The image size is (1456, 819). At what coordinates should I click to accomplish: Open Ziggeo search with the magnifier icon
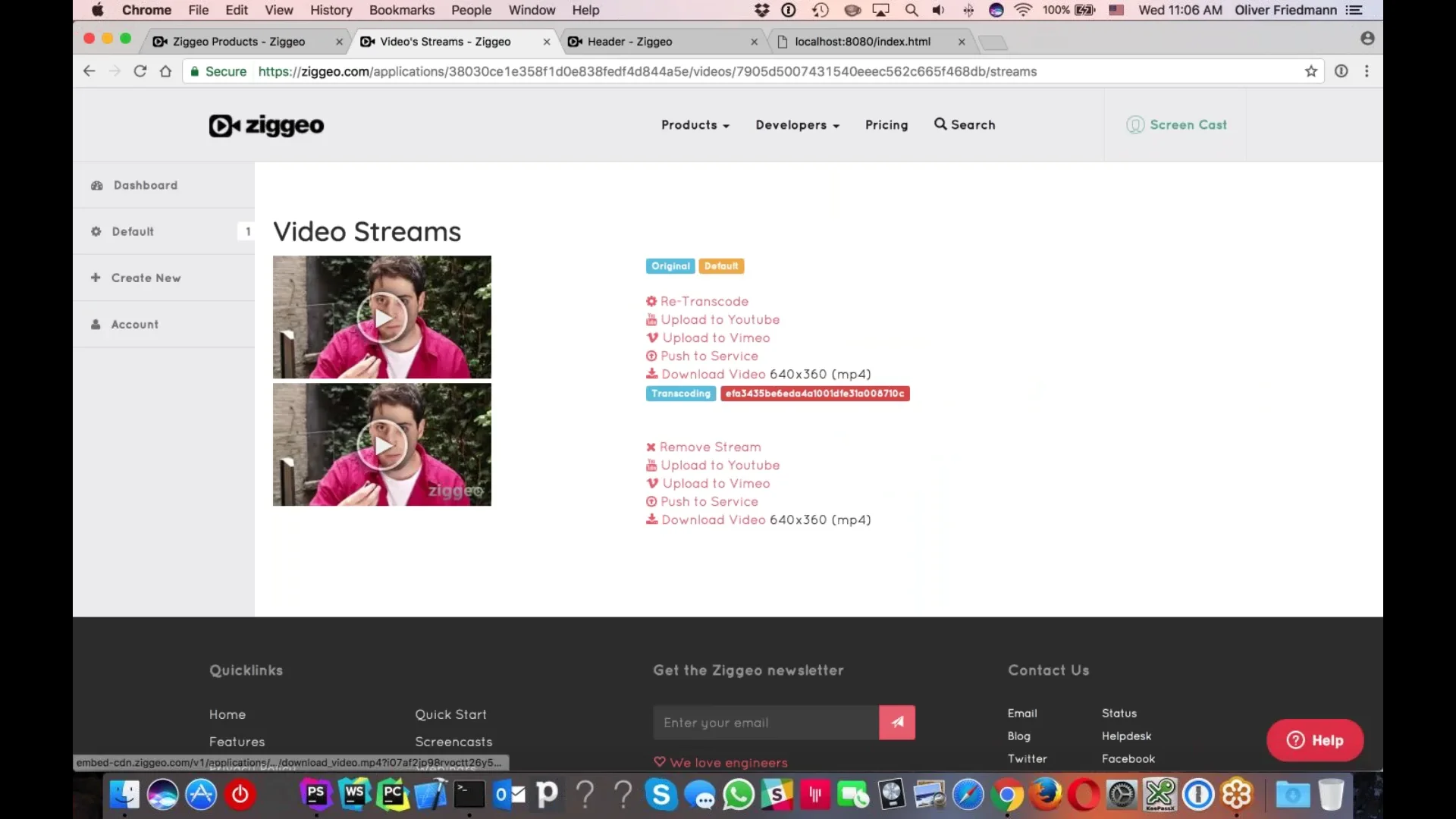pos(940,124)
